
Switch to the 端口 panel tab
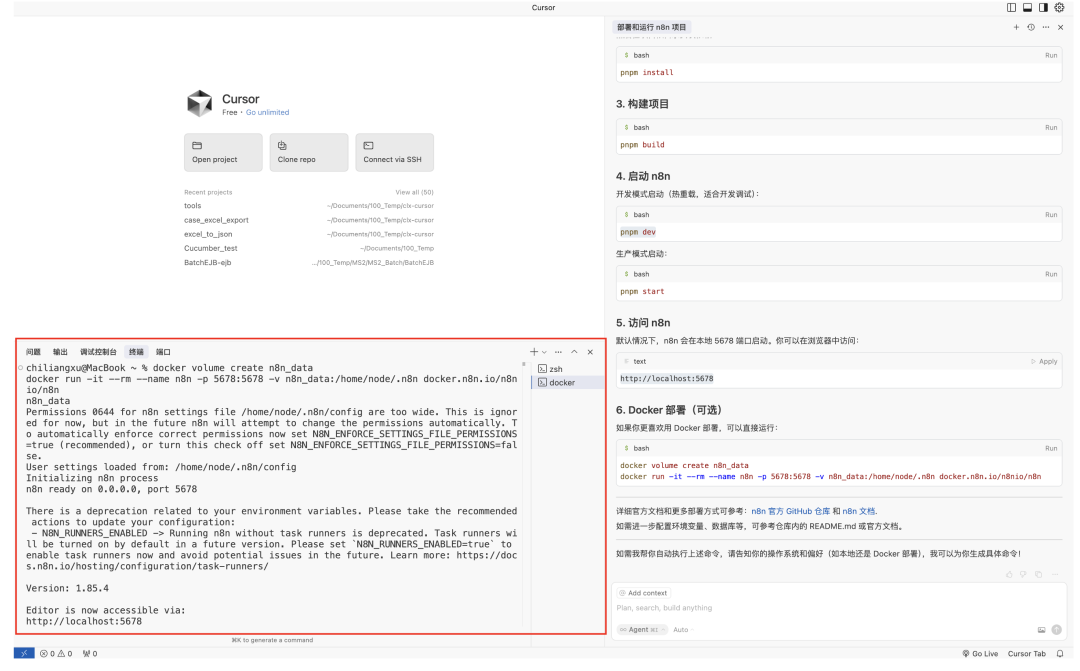(163, 352)
